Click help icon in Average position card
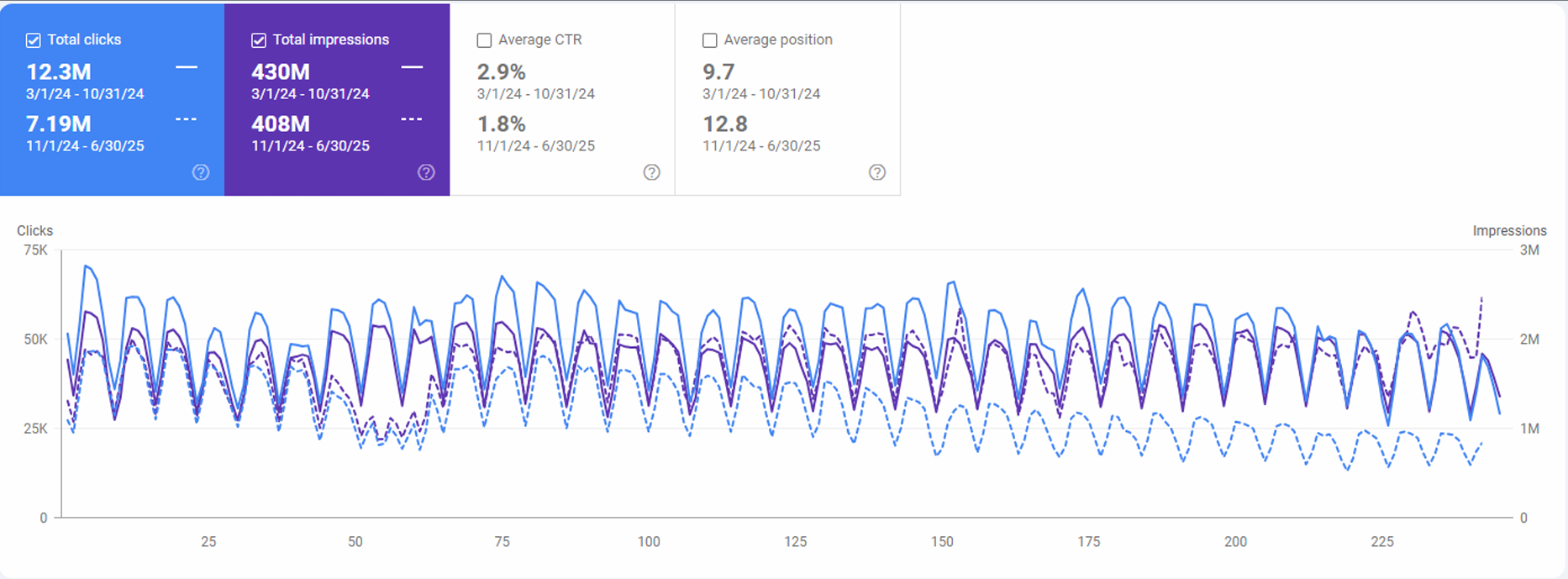Viewport: 1568px width, 579px height. click(x=876, y=172)
